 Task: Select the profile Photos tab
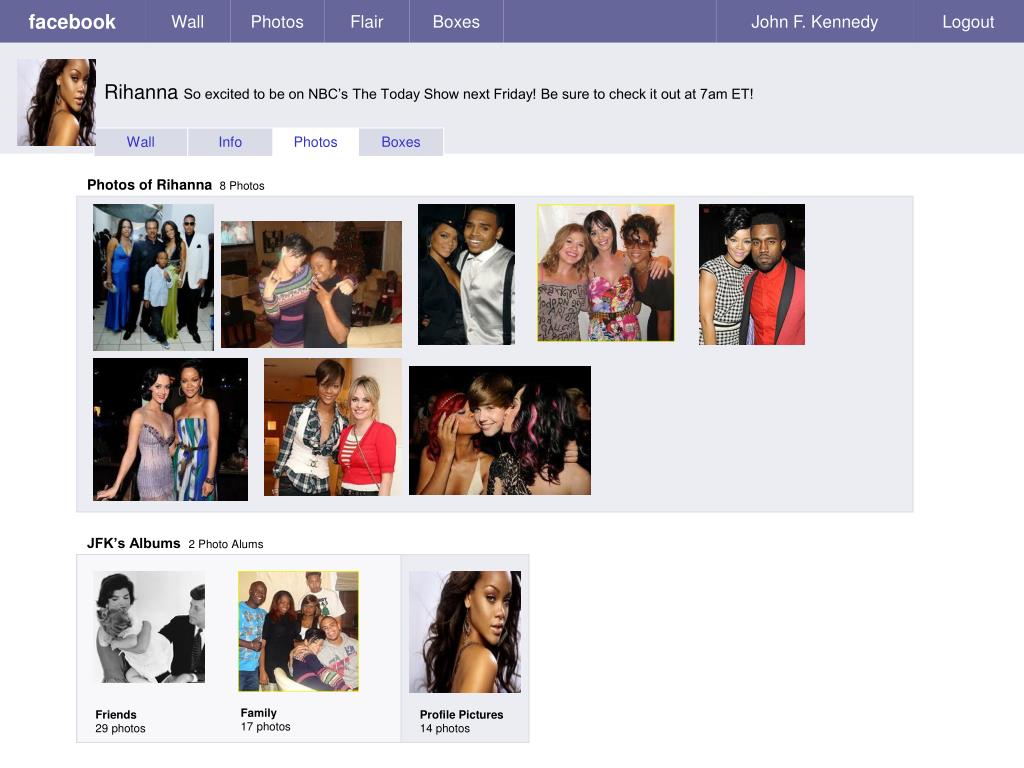point(315,142)
